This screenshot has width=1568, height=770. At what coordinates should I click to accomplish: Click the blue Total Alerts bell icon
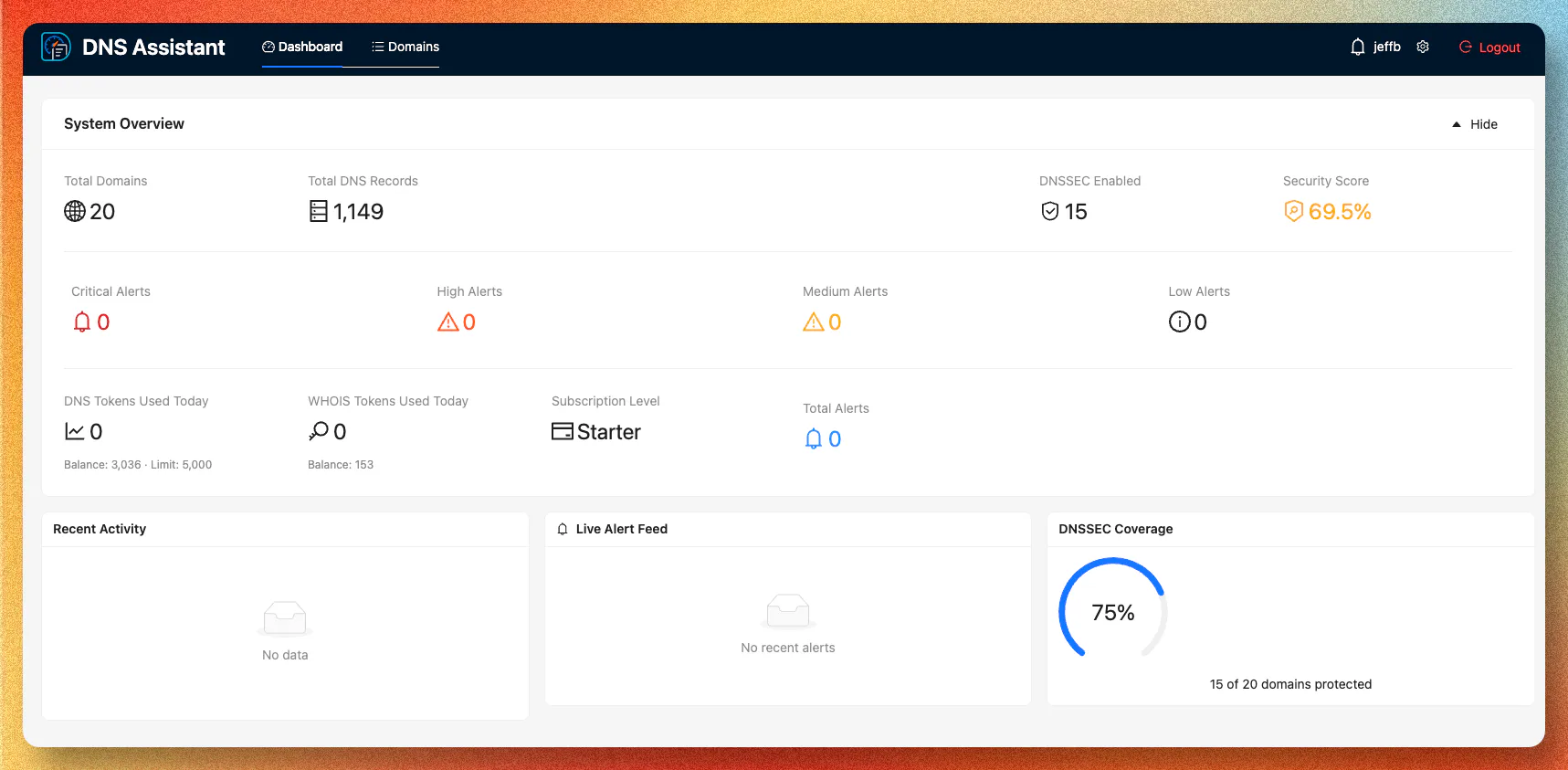point(814,438)
